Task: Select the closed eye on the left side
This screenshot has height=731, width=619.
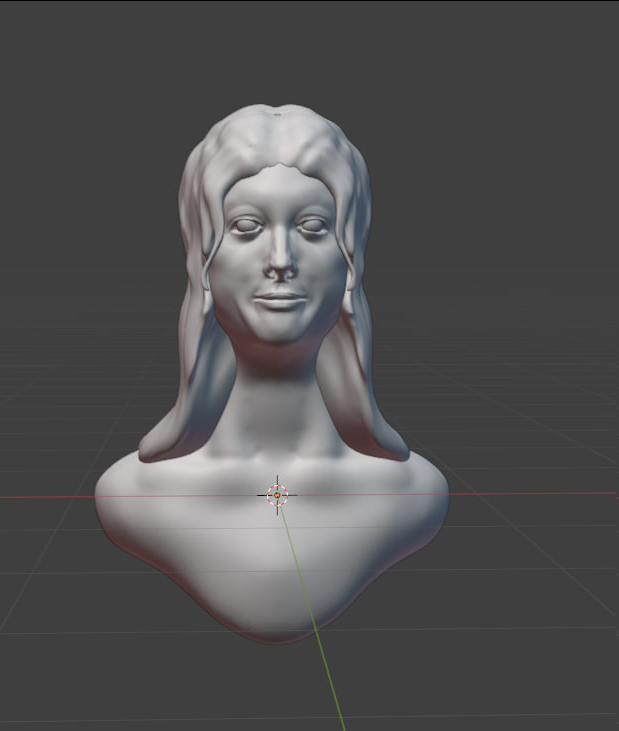Action: [244, 226]
